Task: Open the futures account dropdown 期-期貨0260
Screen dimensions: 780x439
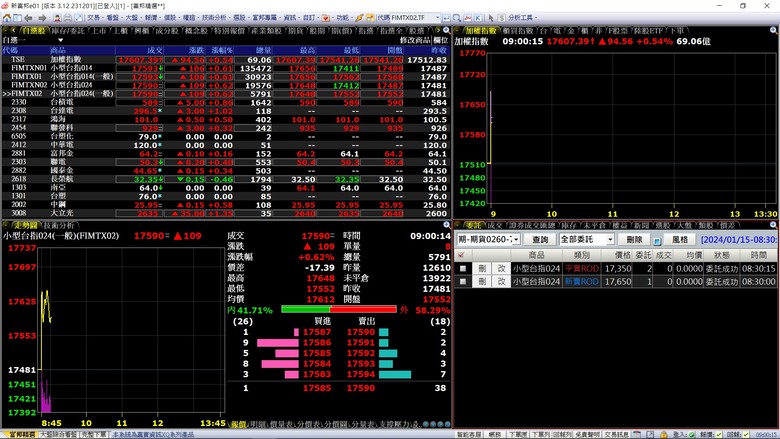Action: [x=516, y=240]
